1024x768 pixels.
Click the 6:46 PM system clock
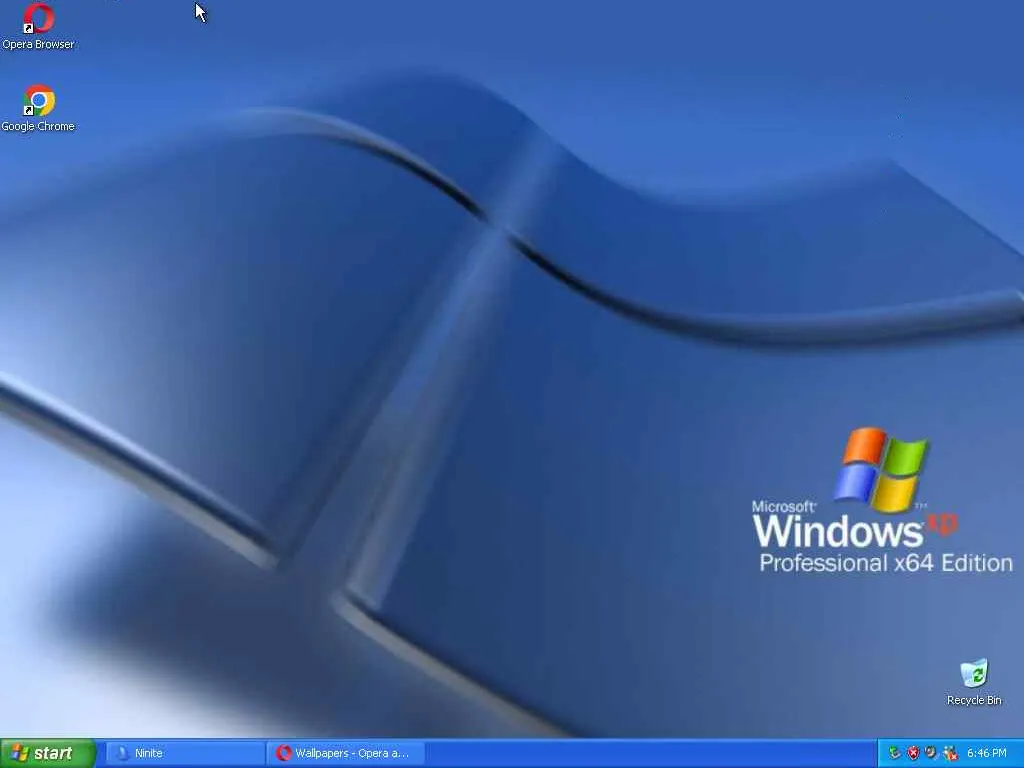987,753
